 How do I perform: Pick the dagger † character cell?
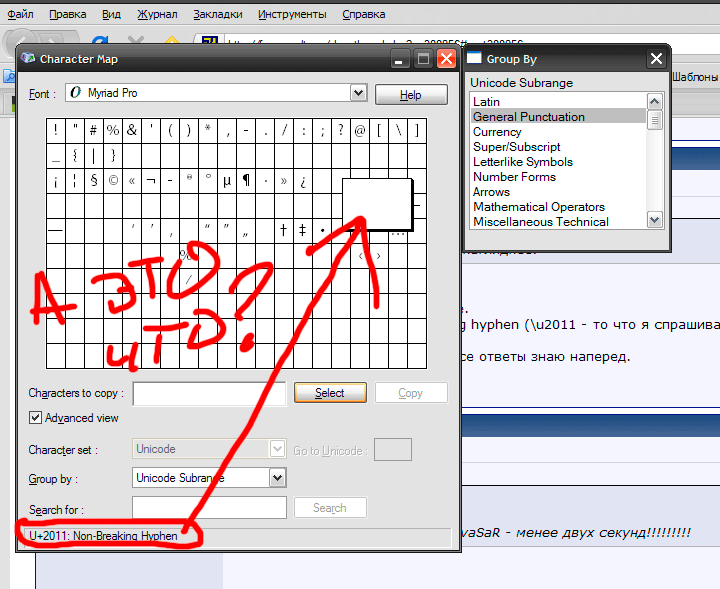tap(284, 230)
